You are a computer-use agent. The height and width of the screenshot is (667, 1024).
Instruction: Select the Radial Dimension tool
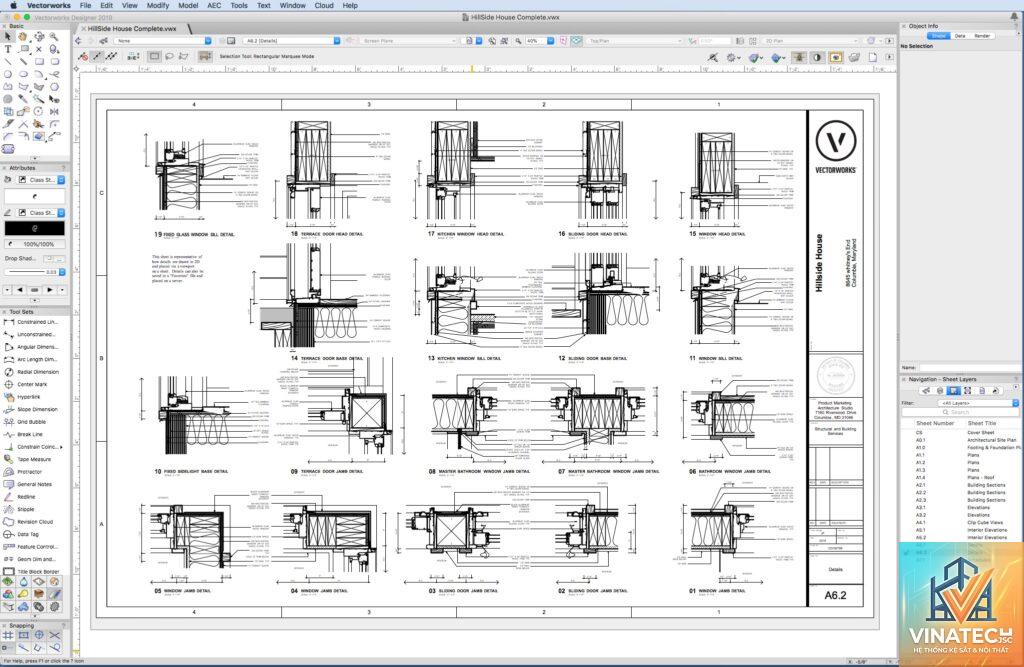point(33,372)
